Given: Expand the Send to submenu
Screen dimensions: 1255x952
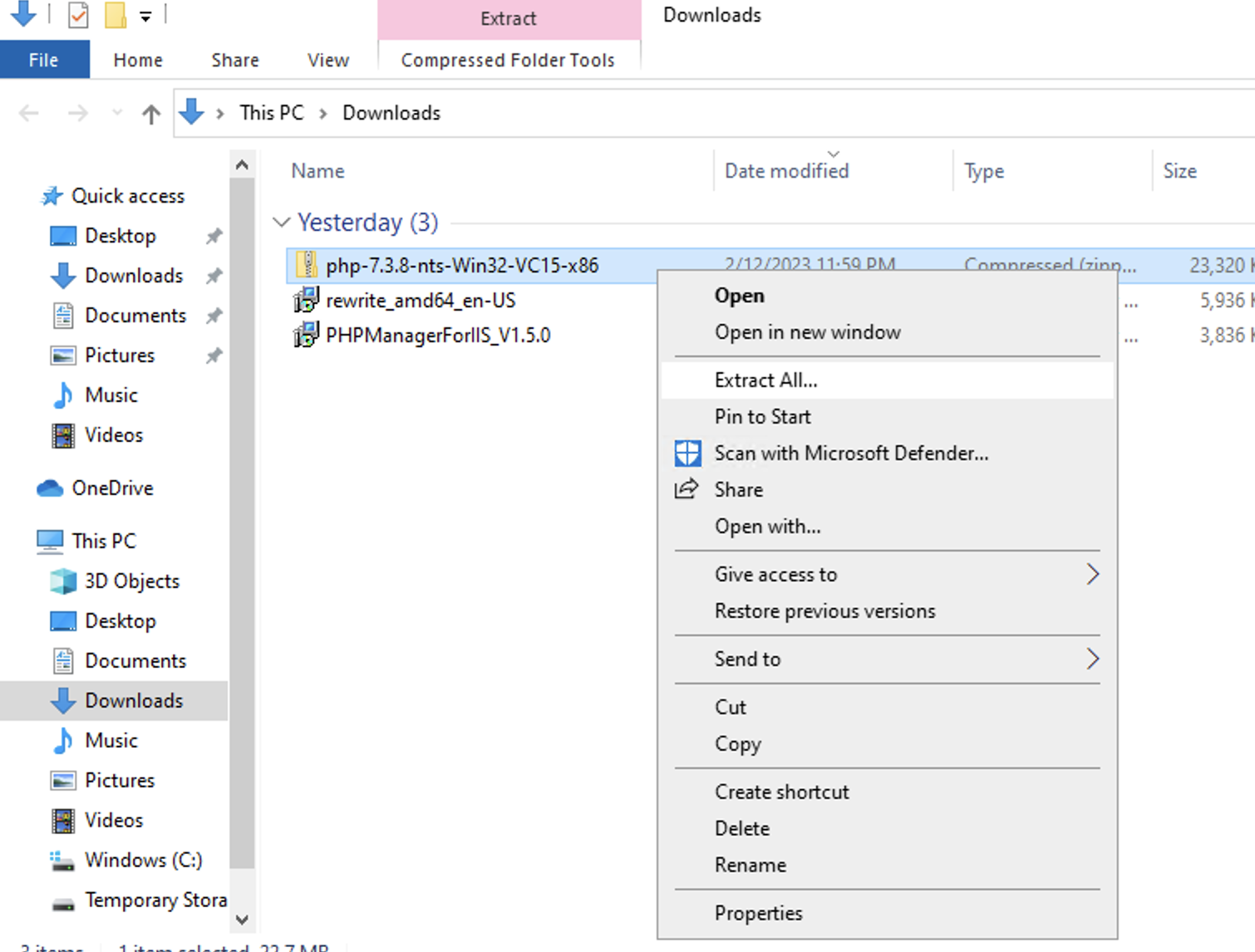Looking at the screenshot, I should tap(1092, 659).
